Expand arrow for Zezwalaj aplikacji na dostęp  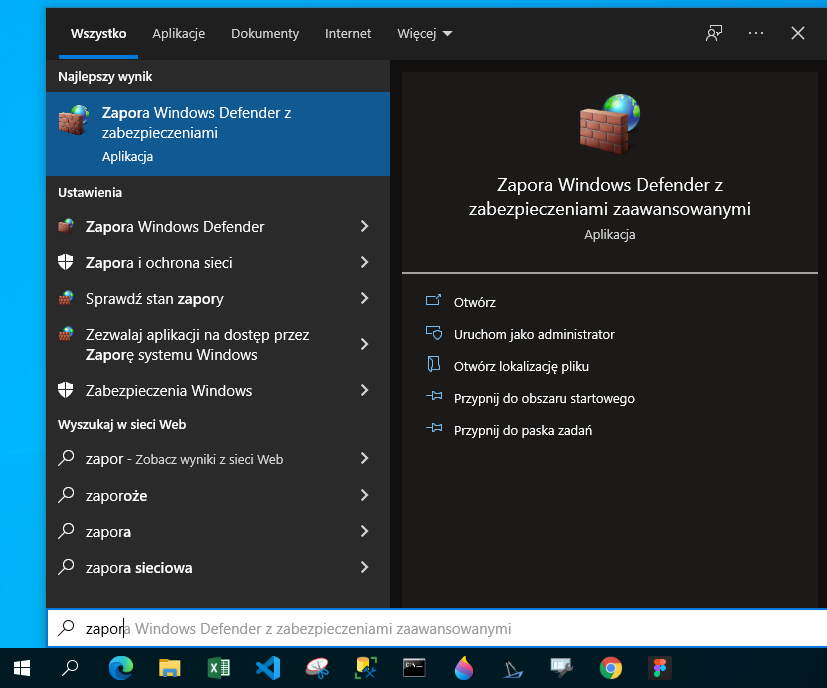tap(364, 345)
